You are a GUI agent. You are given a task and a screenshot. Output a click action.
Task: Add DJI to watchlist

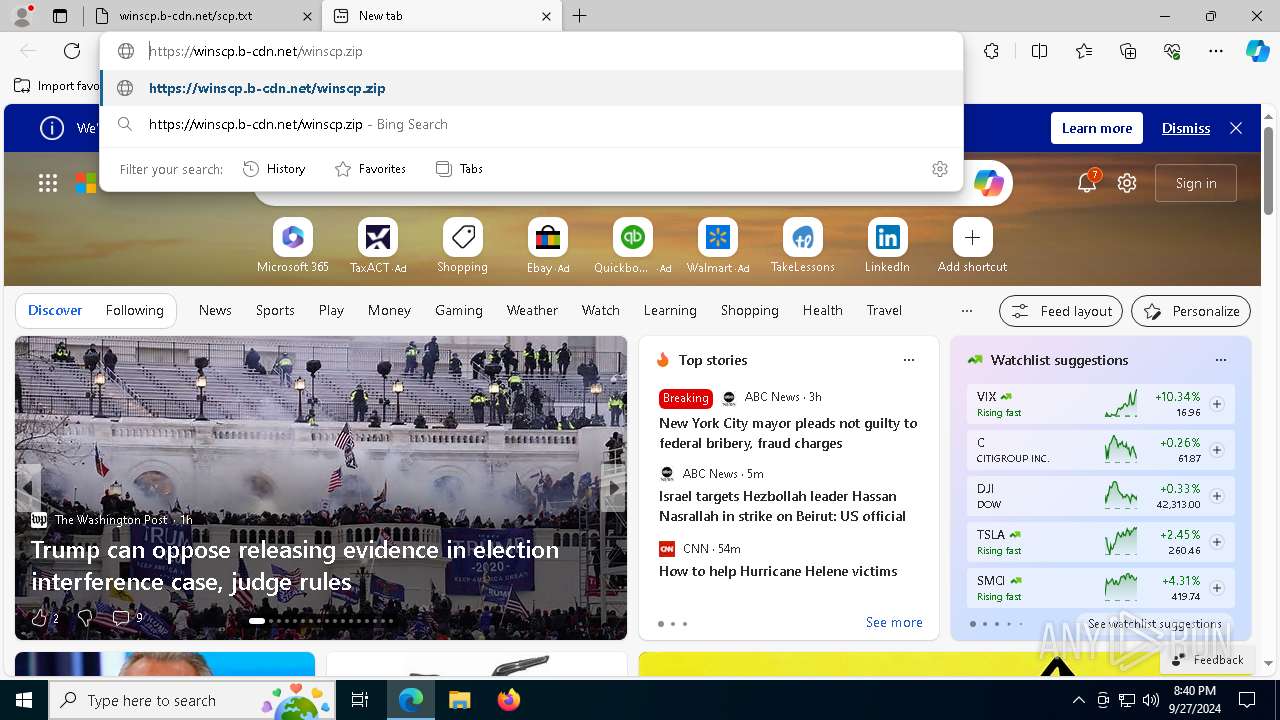[x=1217, y=496]
